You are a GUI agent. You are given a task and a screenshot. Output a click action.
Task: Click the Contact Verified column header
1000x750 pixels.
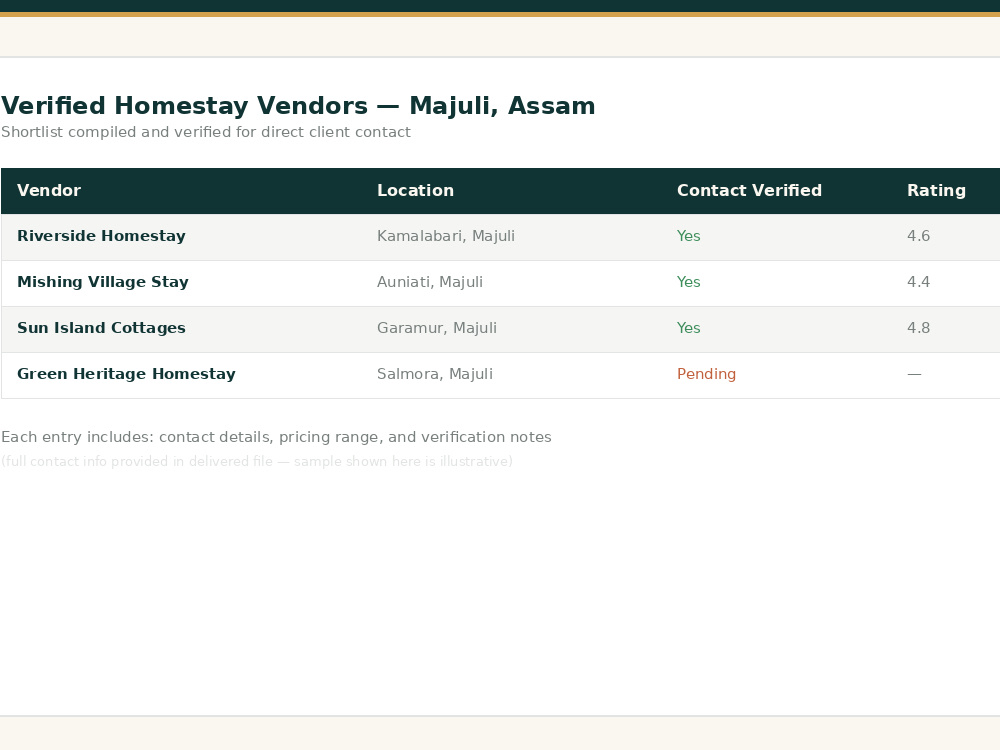pos(749,191)
